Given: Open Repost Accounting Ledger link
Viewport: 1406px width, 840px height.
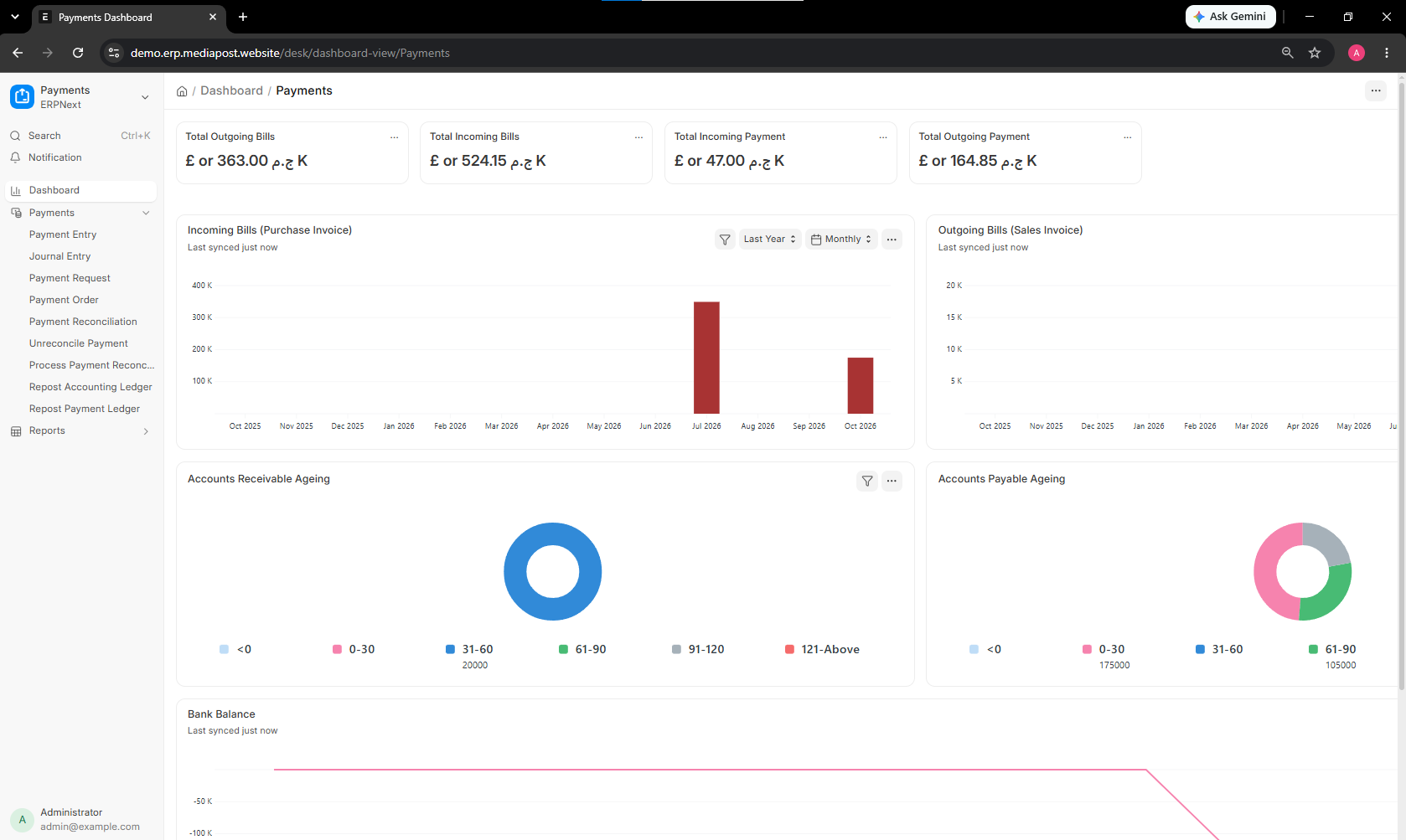Looking at the screenshot, I should click(x=90, y=388).
